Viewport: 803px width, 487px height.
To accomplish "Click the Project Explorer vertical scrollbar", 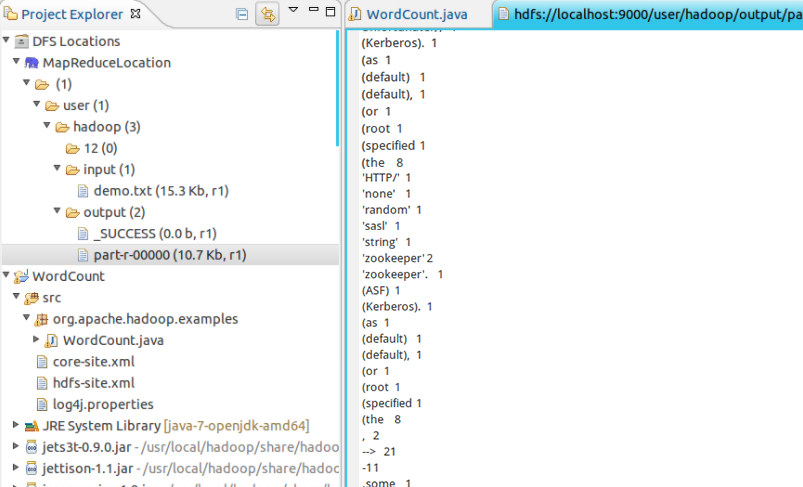I will click(337, 88).
